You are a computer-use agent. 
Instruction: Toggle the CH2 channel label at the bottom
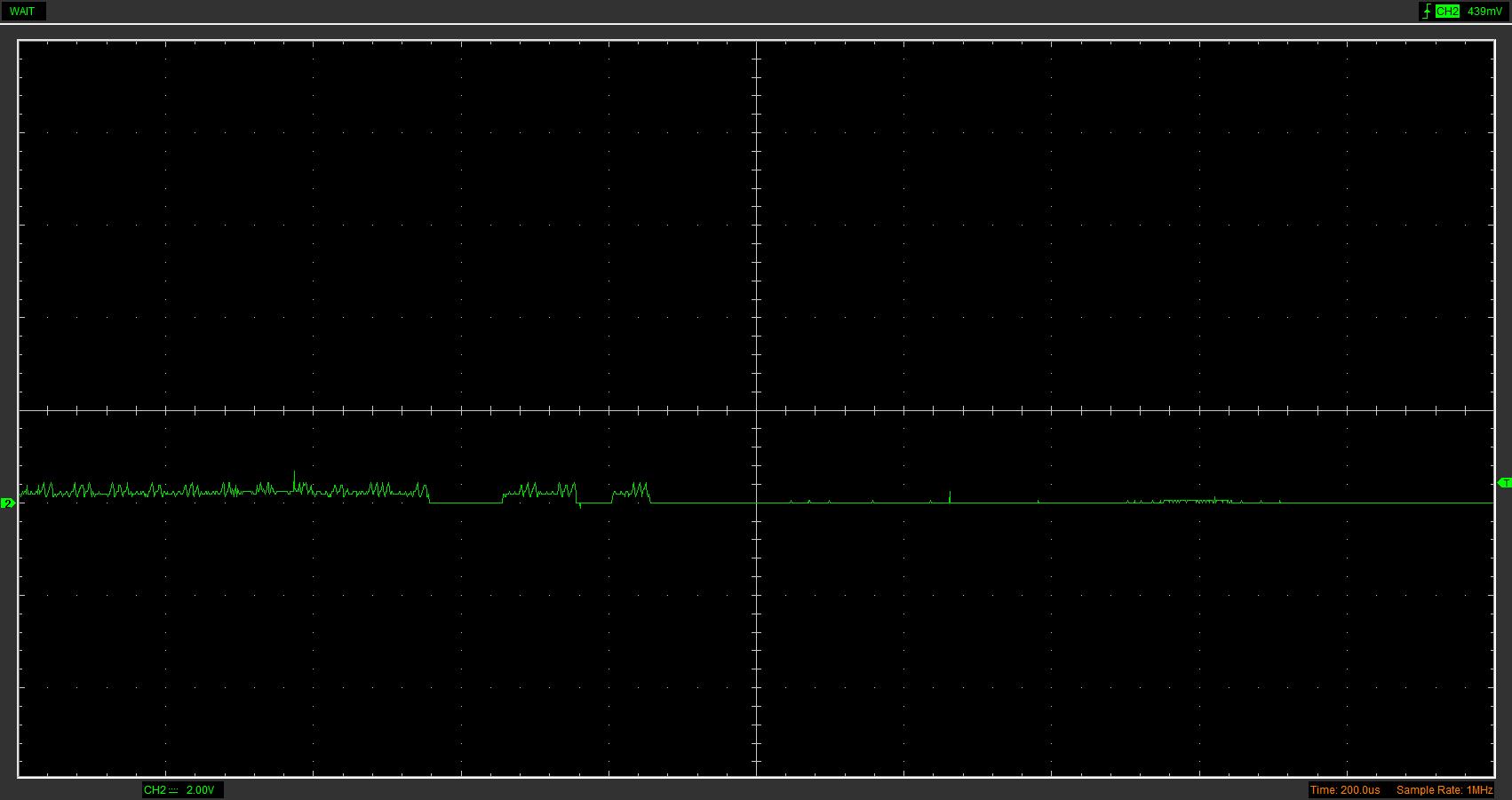point(155,790)
